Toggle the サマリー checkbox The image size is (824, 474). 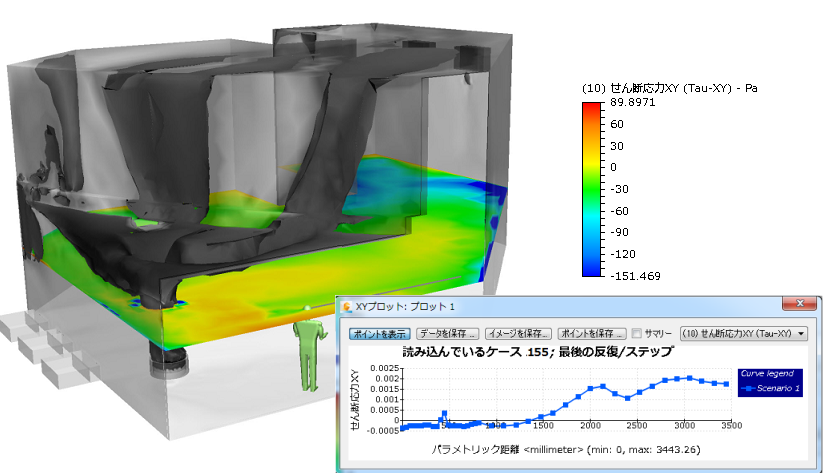(637, 334)
